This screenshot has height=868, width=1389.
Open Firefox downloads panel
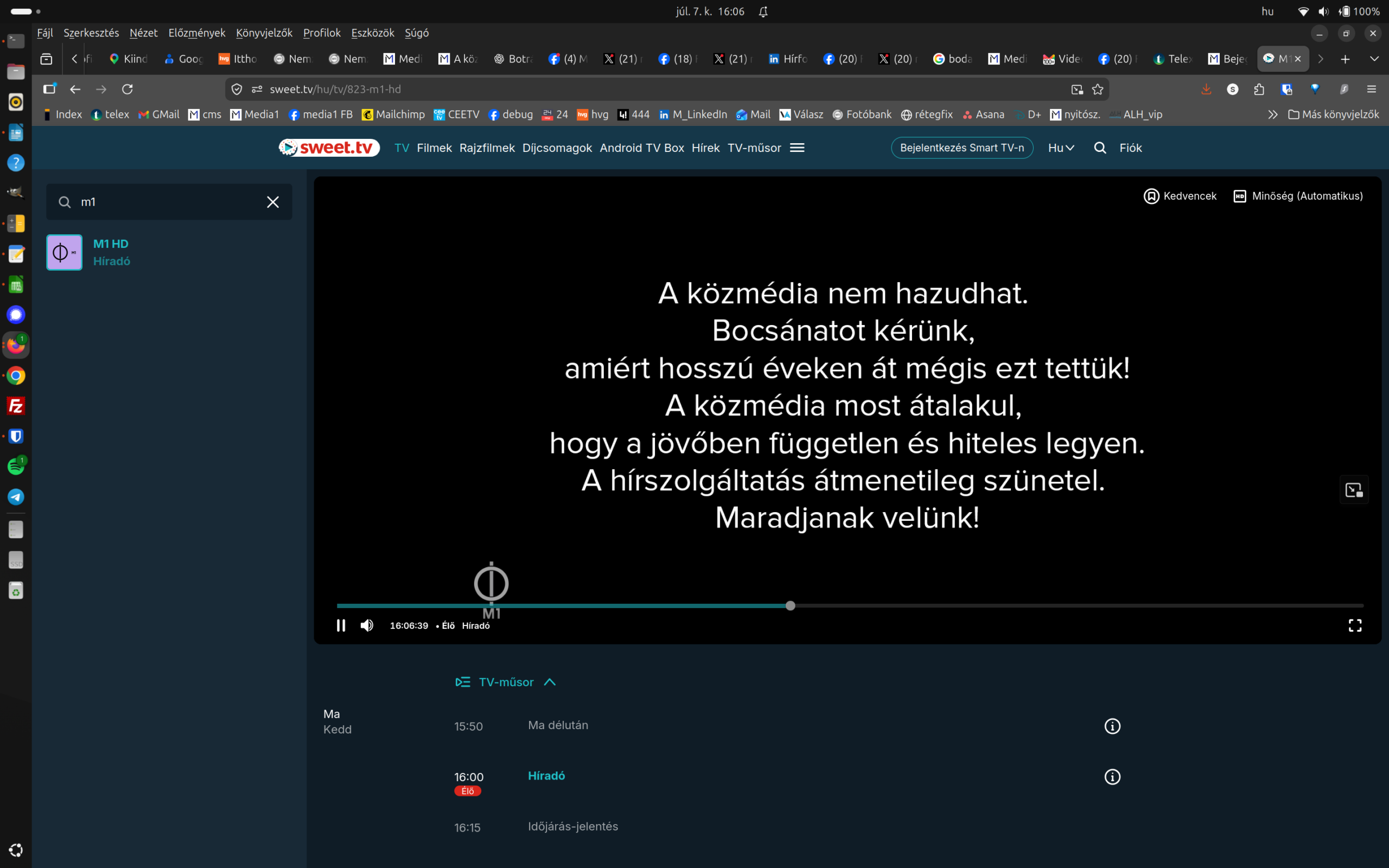pyautogui.click(x=1206, y=89)
